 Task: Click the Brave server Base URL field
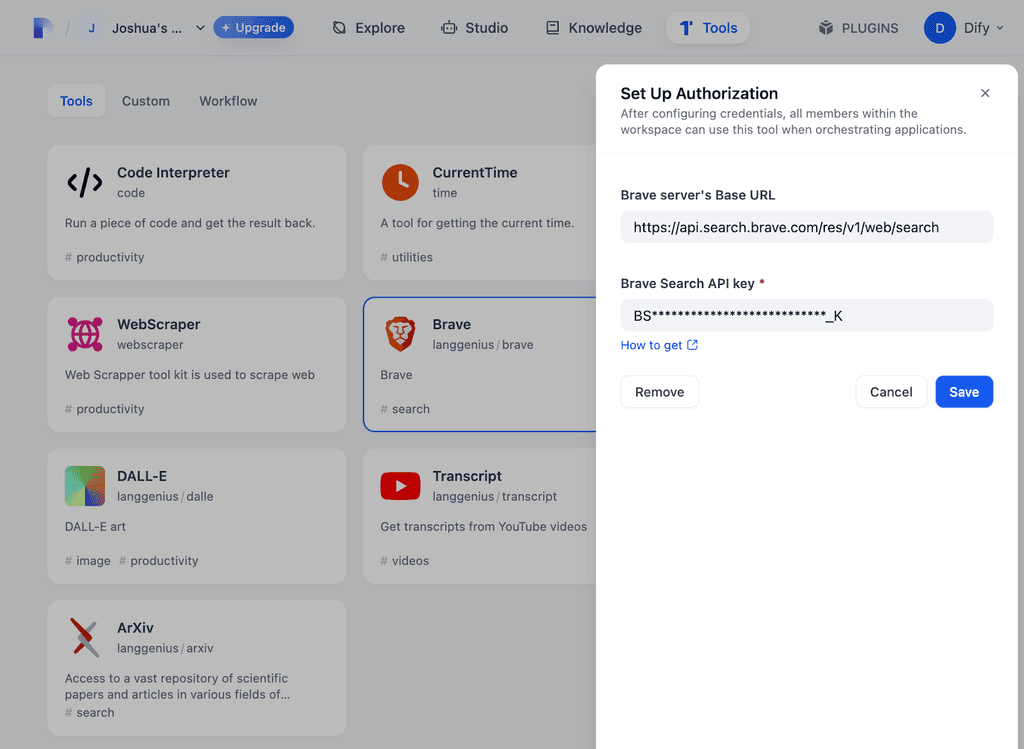tap(806, 227)
